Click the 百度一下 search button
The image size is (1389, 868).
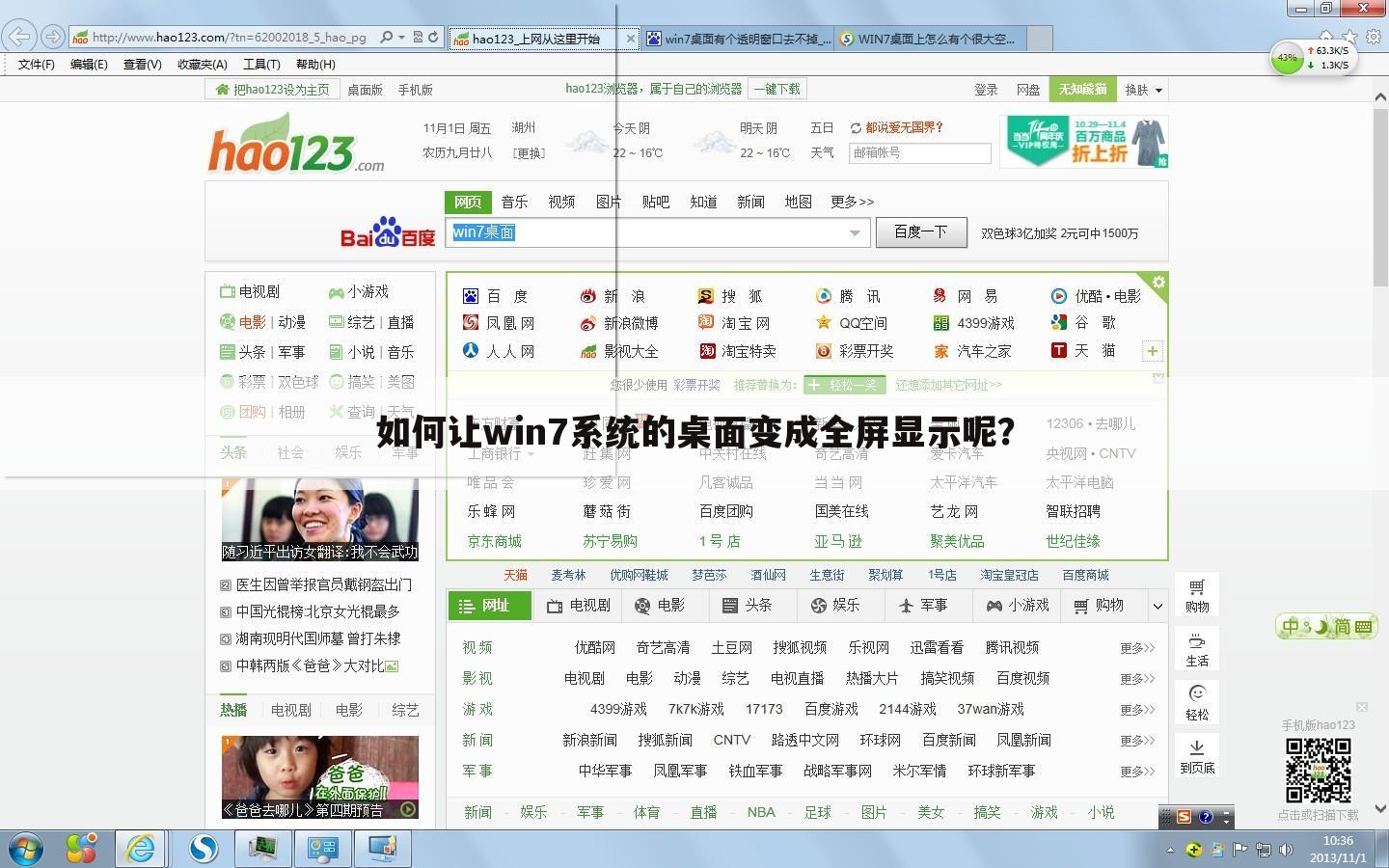click(921, 232)
